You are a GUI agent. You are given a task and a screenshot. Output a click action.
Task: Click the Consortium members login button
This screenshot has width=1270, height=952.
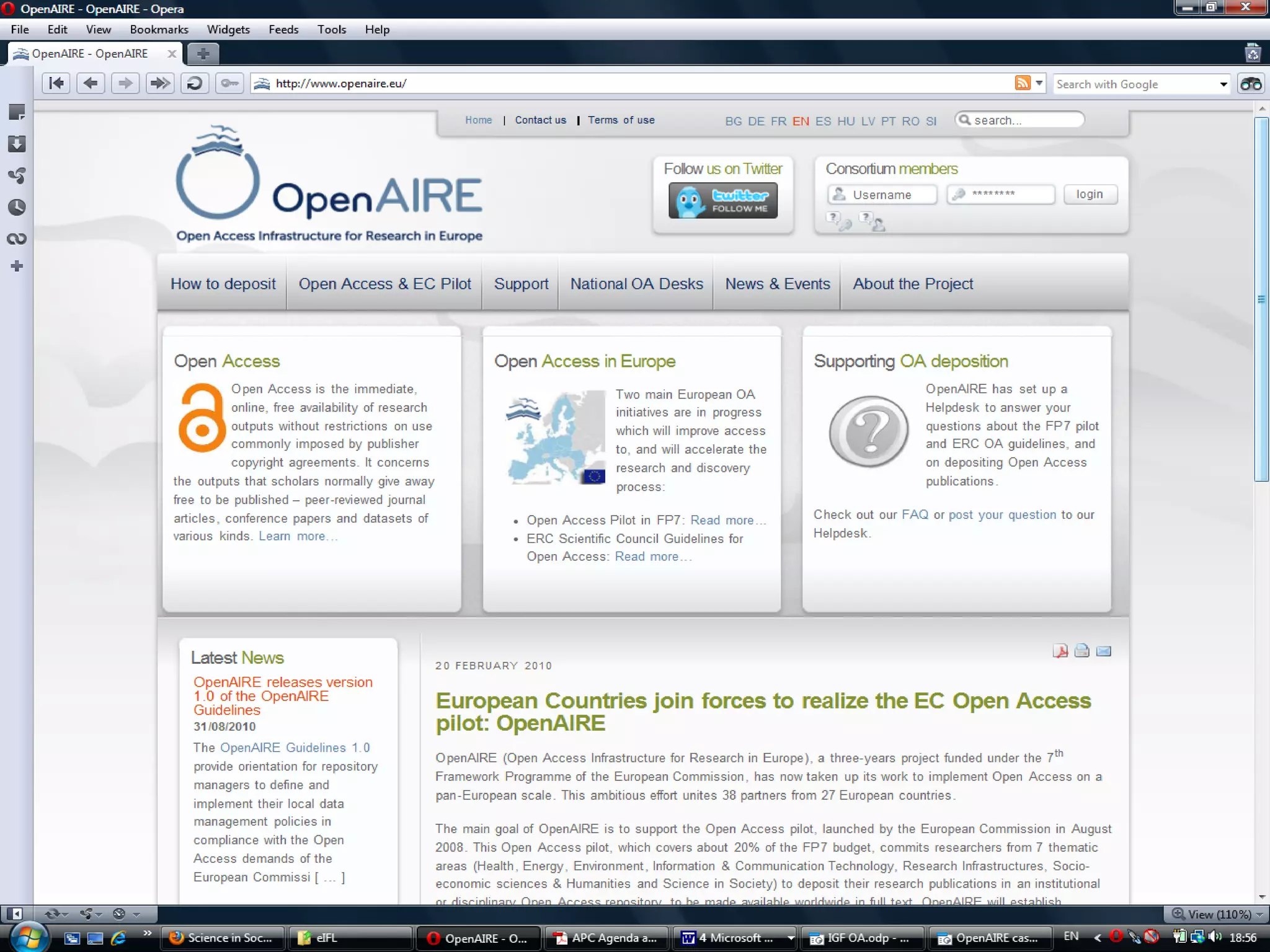click(x=1090, y=195)
